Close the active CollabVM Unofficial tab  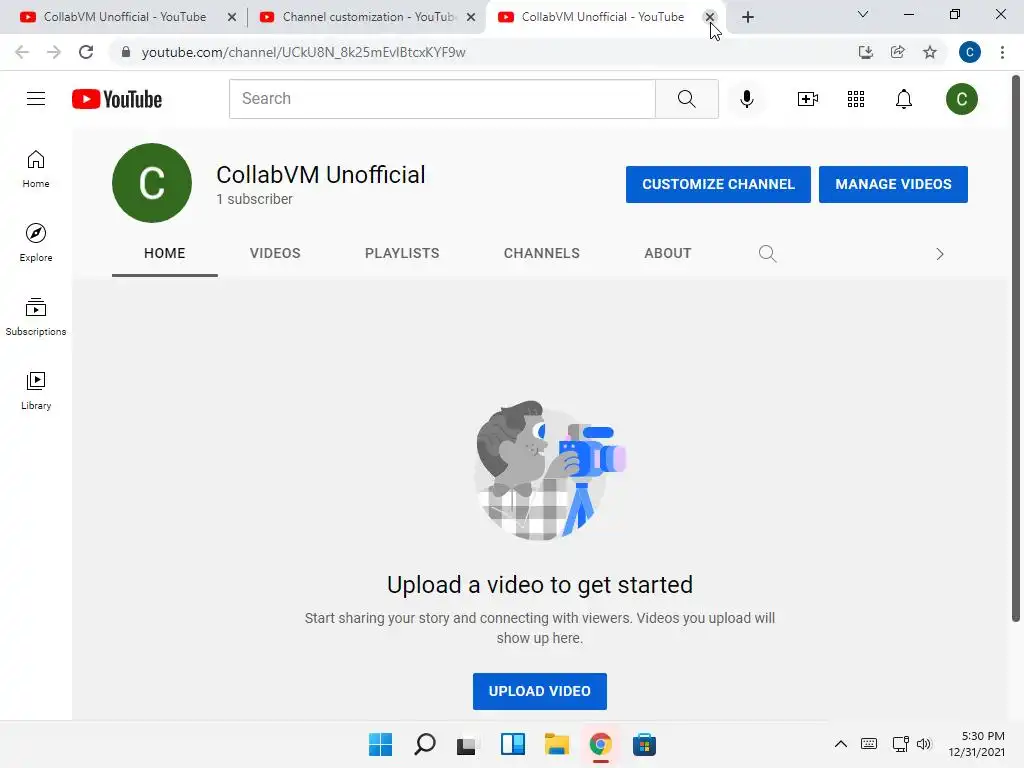(x=710, y=18)
